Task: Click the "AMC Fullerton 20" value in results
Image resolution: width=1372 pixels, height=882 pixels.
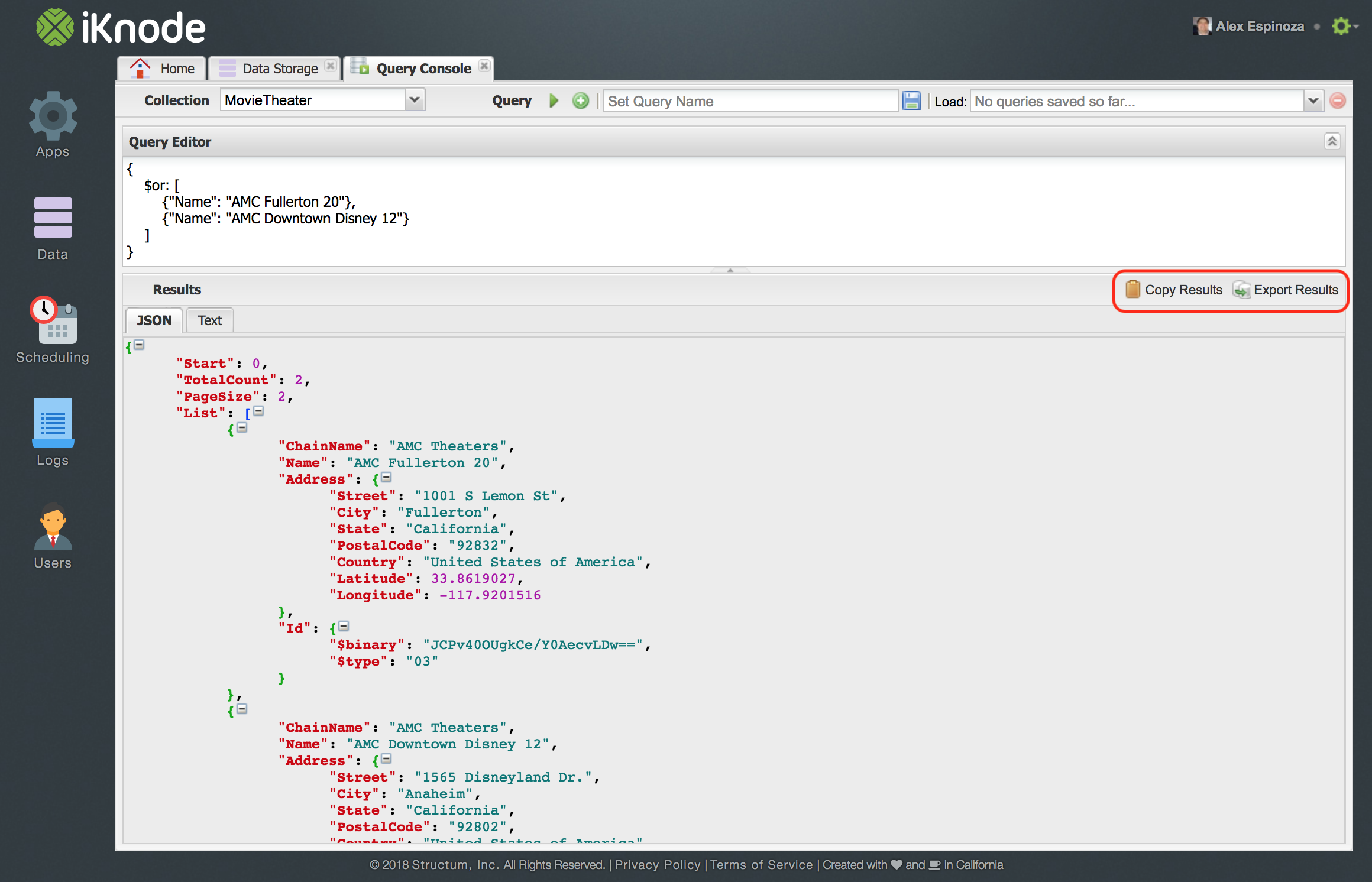Action: pos(422,462)
